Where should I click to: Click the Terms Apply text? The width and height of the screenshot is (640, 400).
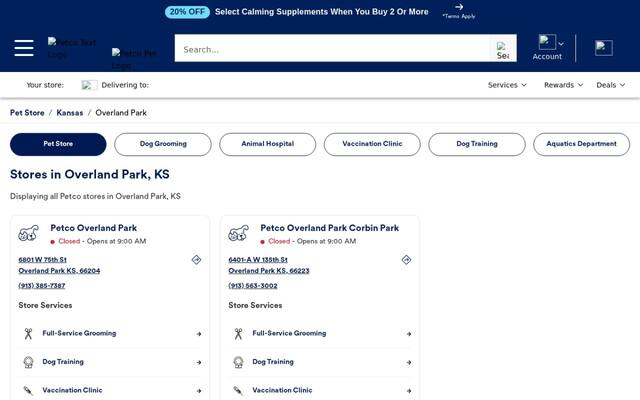459,16
